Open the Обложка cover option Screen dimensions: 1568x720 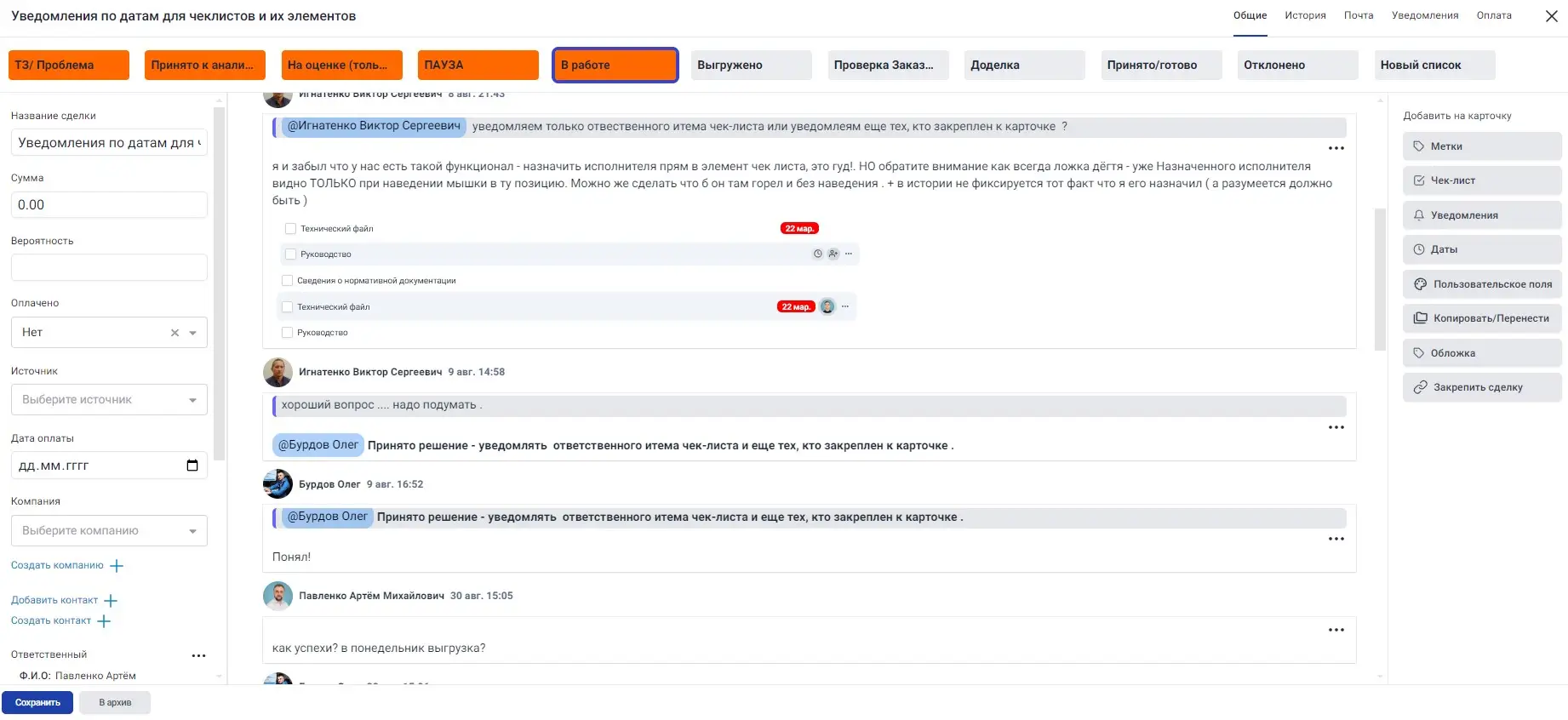click(1481, 353)
